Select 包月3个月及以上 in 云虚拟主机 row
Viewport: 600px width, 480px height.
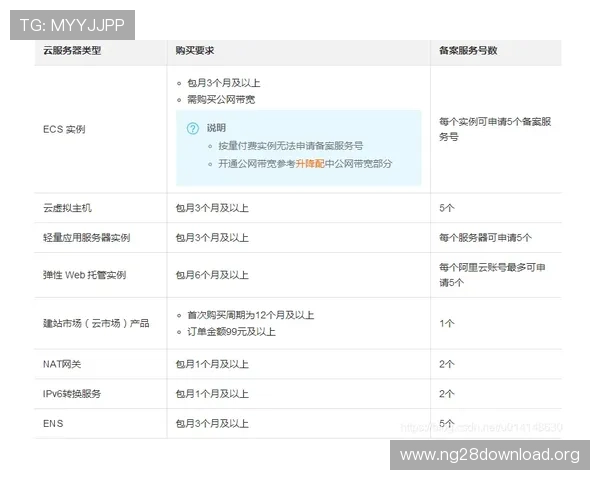[x=212, y=208]
